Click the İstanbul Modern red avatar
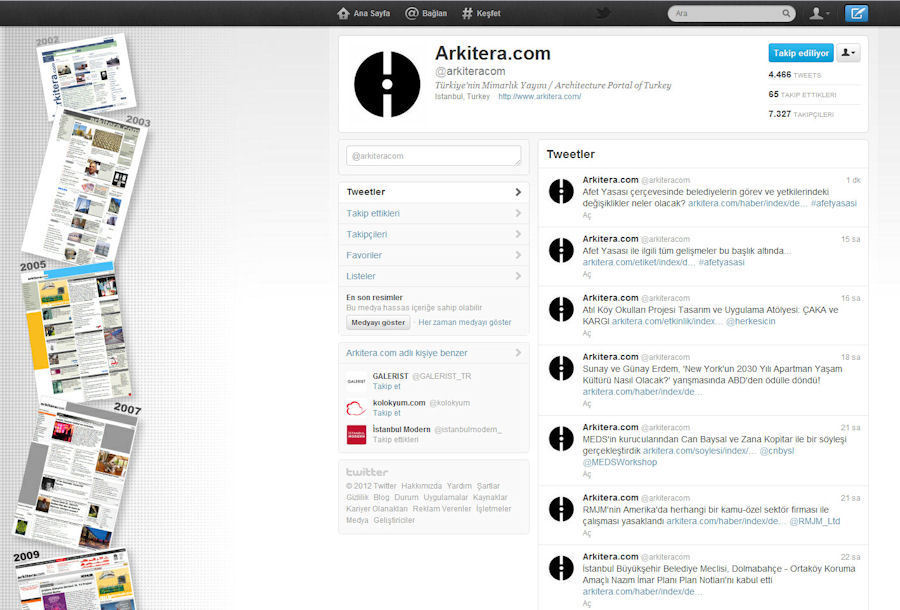Image resolution: width=900 pixels, height=610 pixels. point(356,434)
